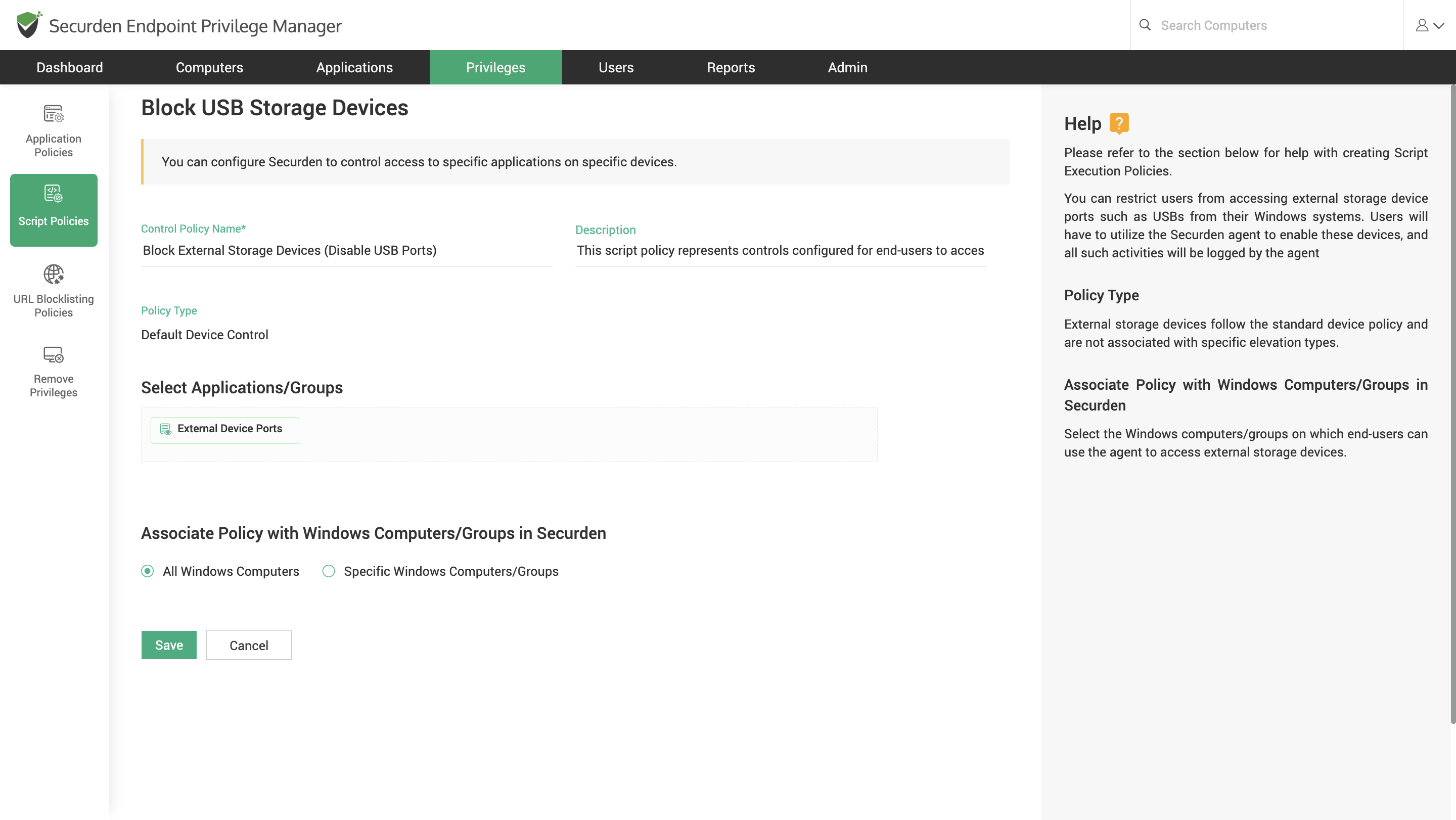1456x820 pixels.
Task: Open the Computers tab
Action: point(209,67)
